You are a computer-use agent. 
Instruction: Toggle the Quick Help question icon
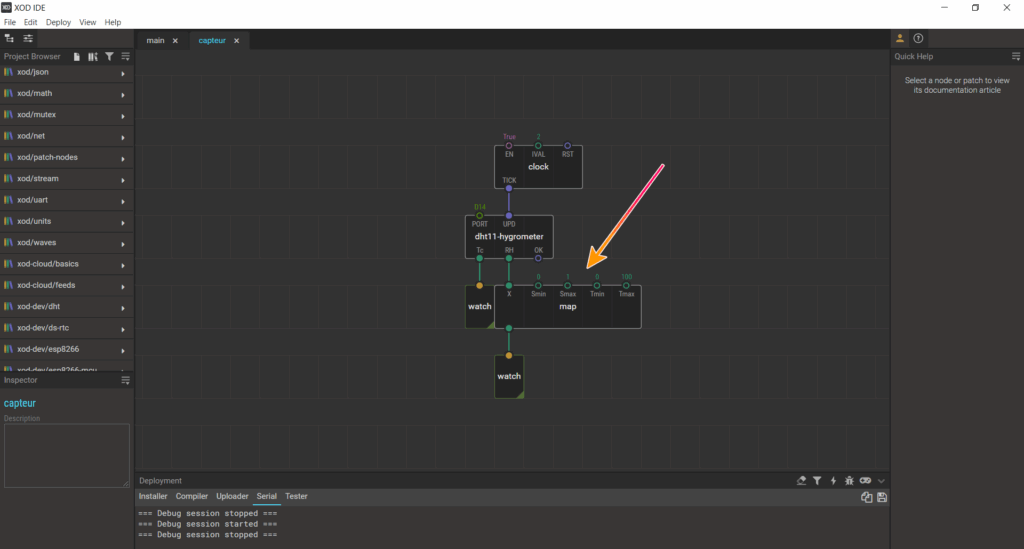(x=918, y=39)
